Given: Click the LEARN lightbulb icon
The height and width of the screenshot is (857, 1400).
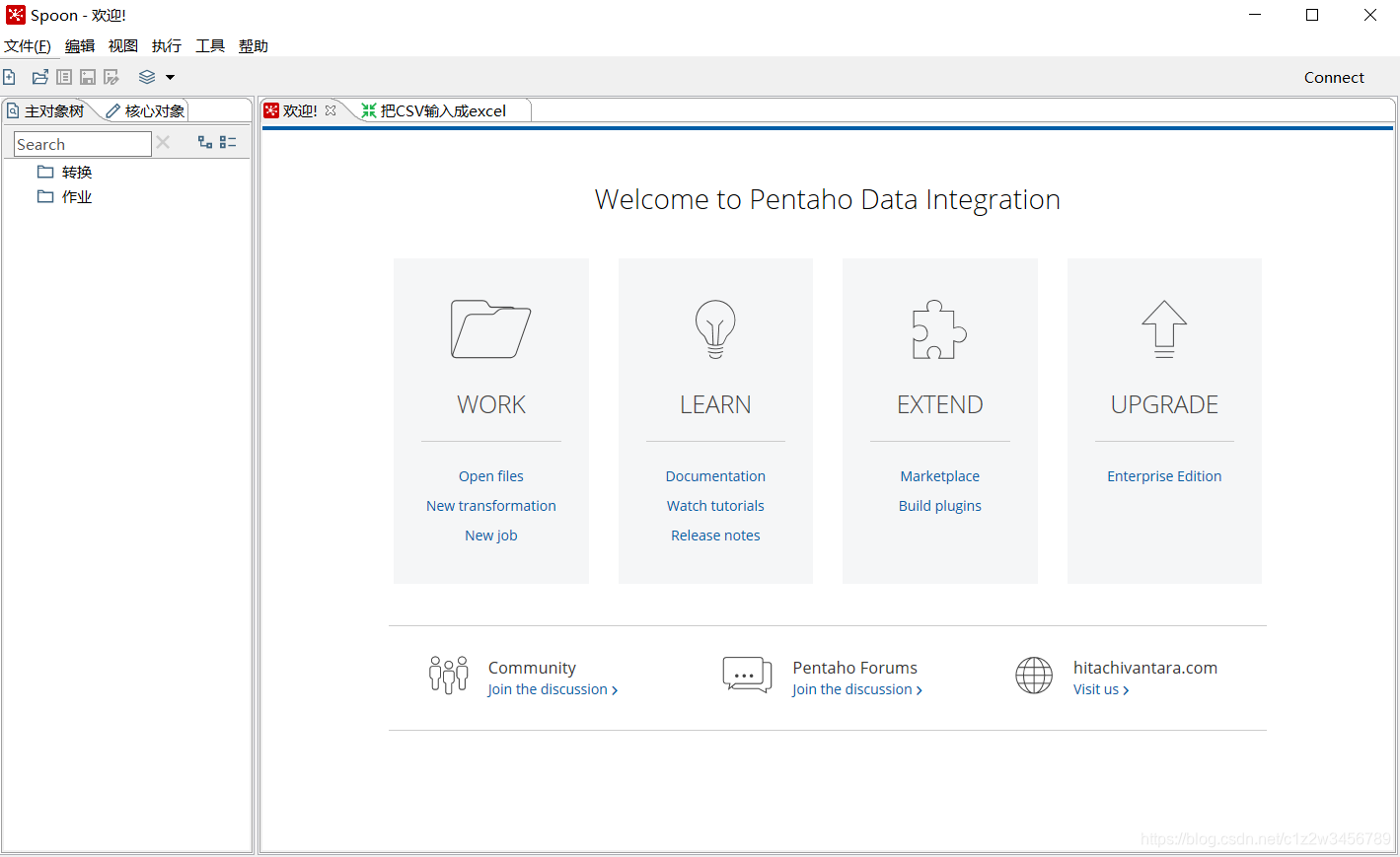Looking at the screenshot, I should coord(715,328).
